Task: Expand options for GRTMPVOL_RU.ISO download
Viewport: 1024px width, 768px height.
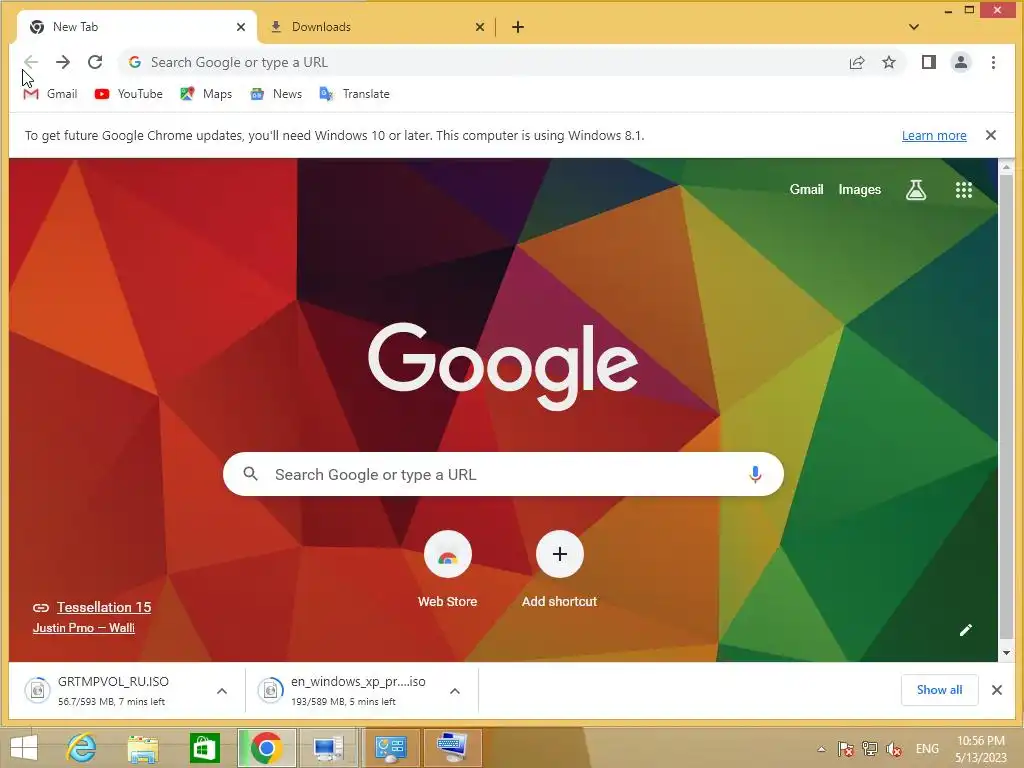Action: [x=222, y=691]
